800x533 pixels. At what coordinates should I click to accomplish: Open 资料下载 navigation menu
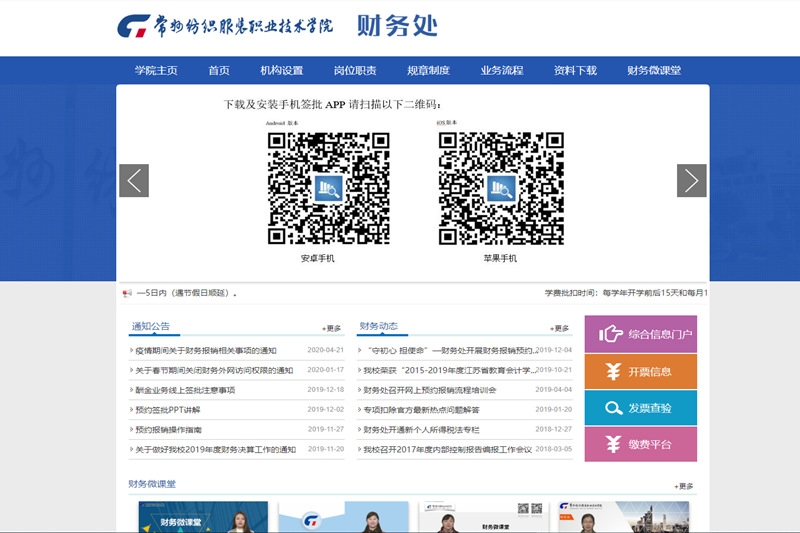[x=575, y=70]
